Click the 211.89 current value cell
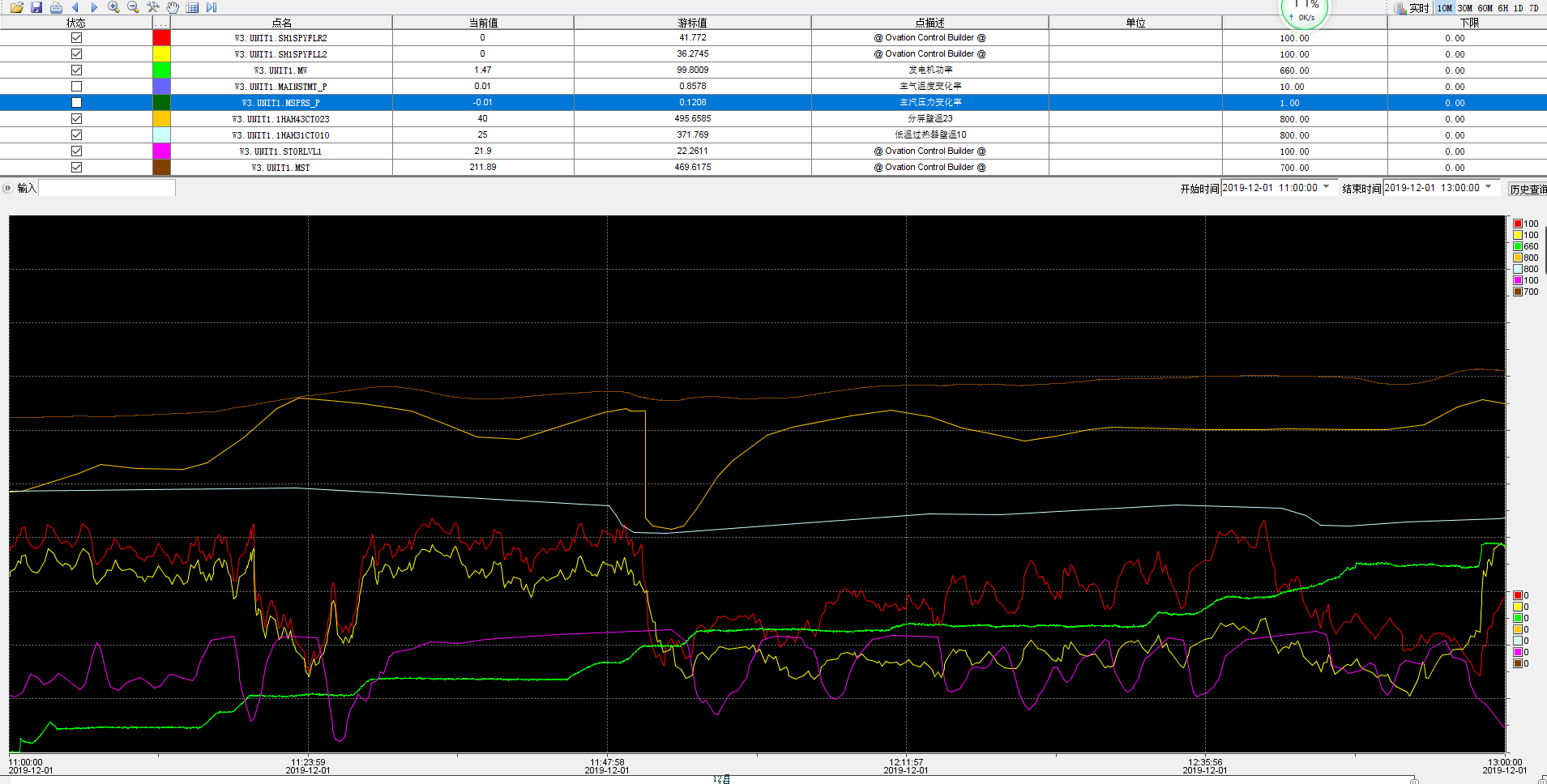1547x784 pixels. 483,168
